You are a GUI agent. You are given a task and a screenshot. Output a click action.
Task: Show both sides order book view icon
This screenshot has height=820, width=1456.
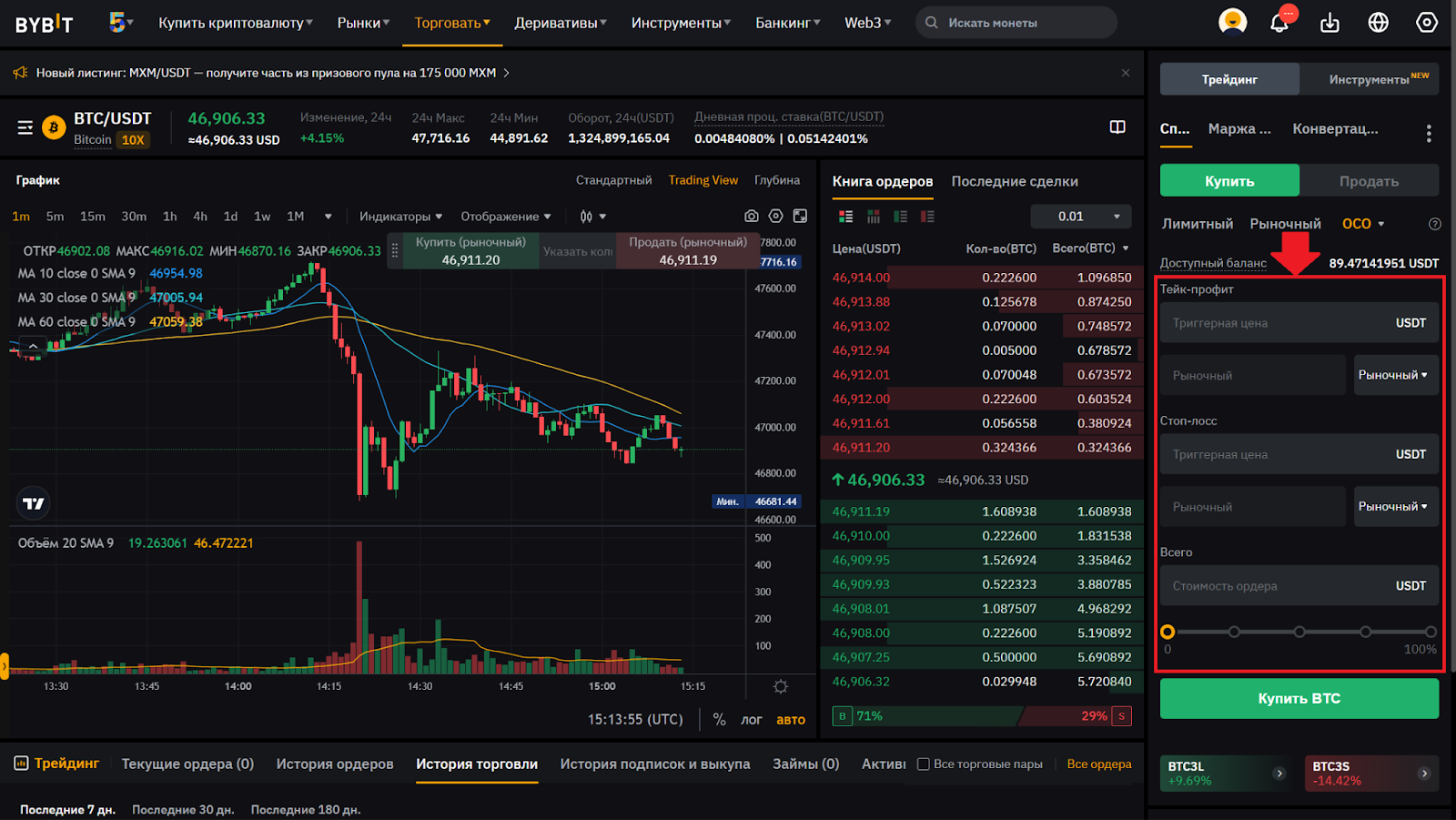(845, 217)
